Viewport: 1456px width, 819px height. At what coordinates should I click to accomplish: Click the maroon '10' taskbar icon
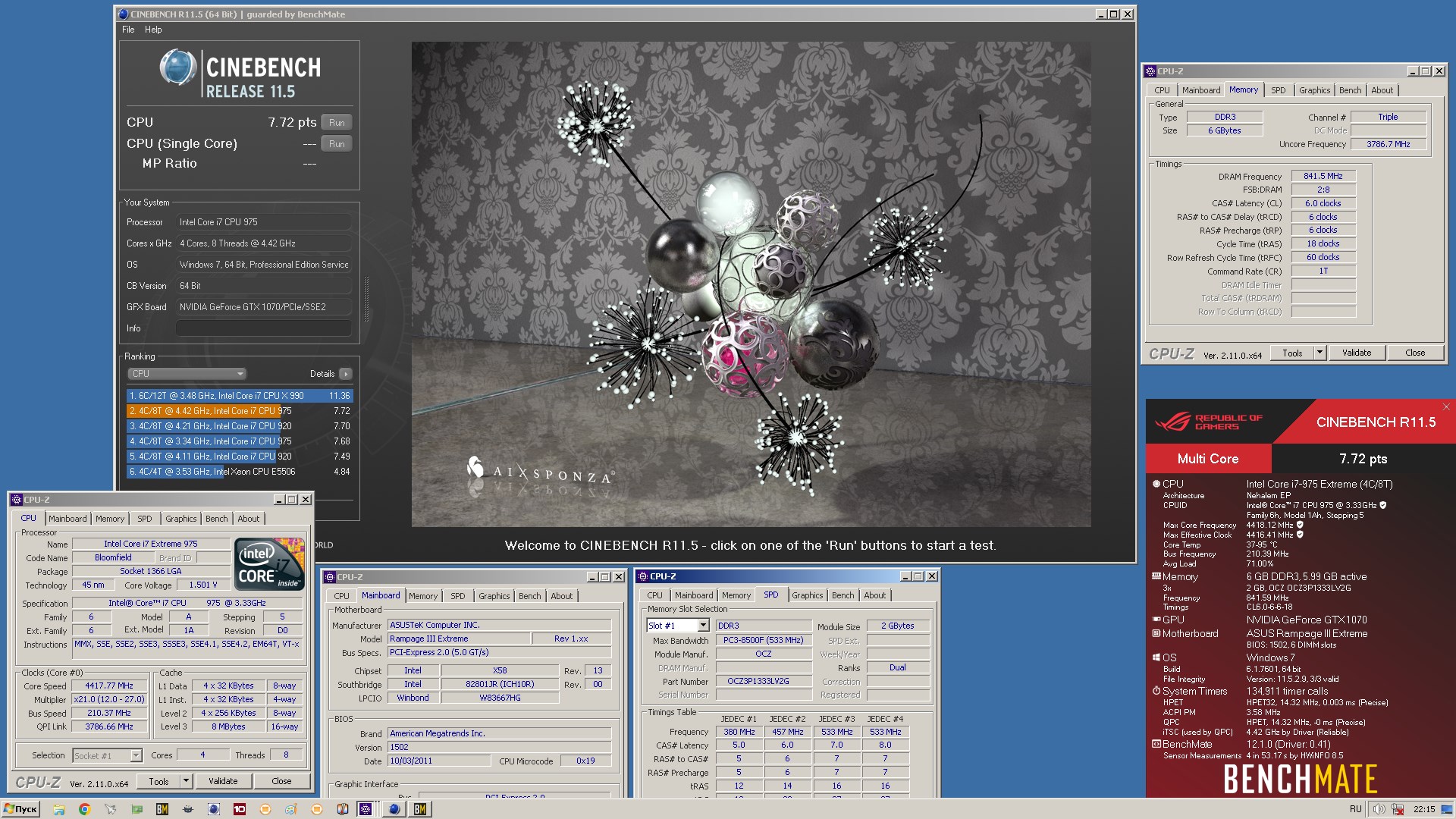(240, 809)
